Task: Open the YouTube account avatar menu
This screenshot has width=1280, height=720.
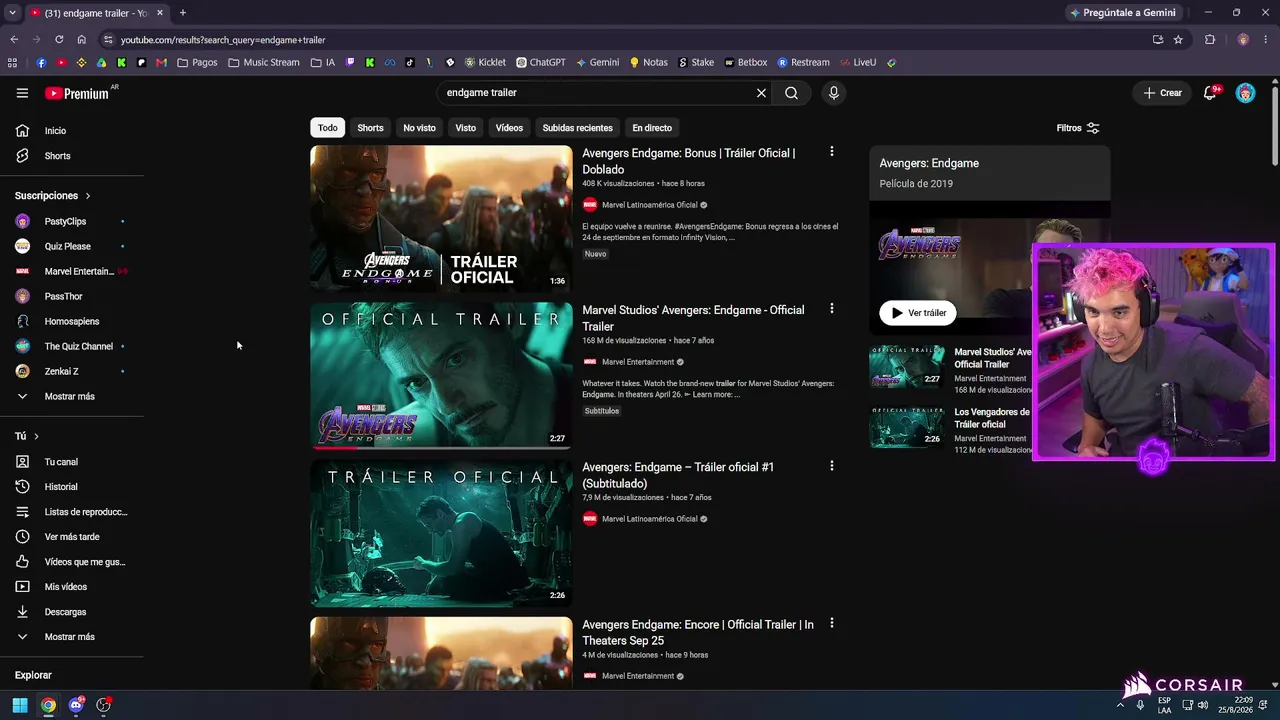Action: (x=1245, y=93)
